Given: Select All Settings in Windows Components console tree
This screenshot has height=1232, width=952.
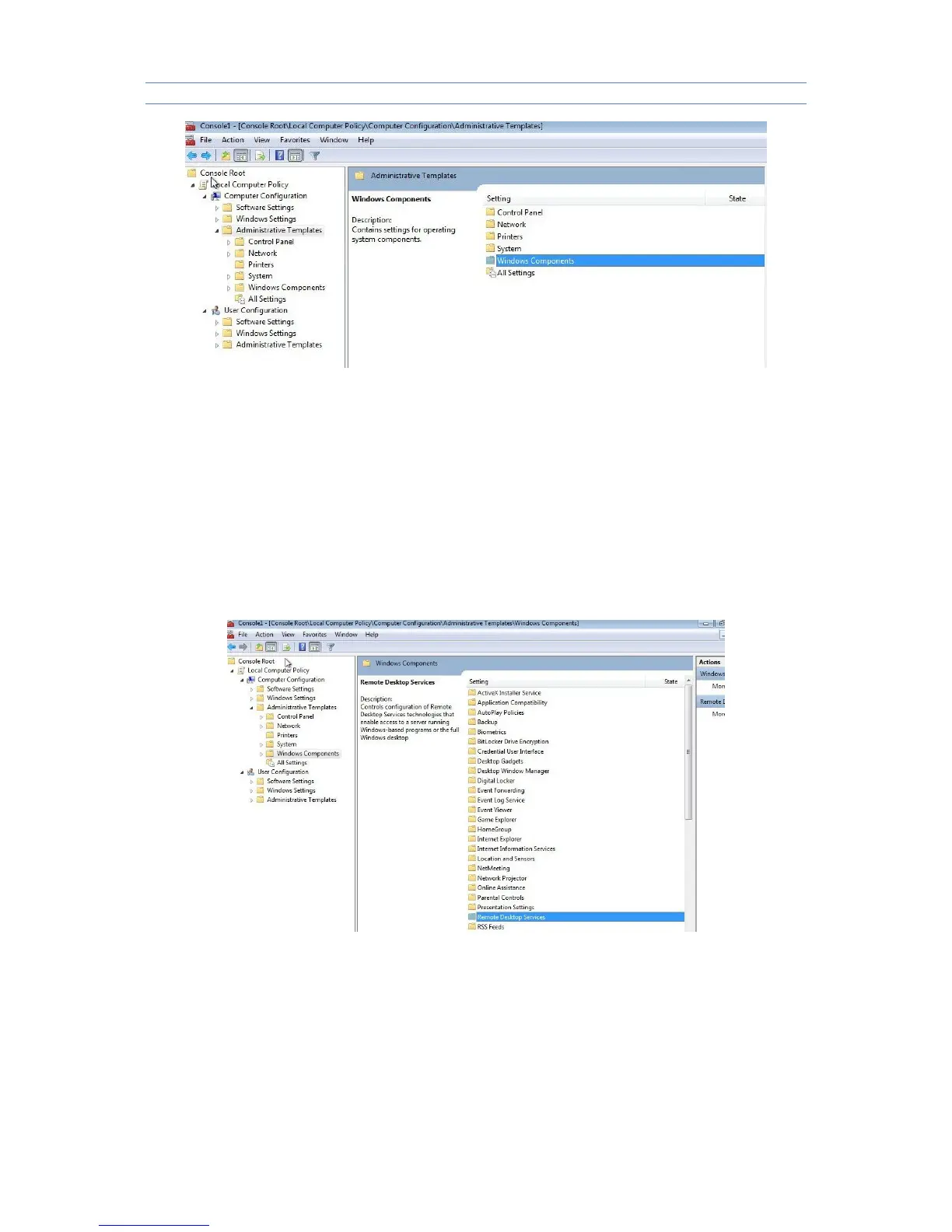Looking at the screenshot, I should (292, 763).
